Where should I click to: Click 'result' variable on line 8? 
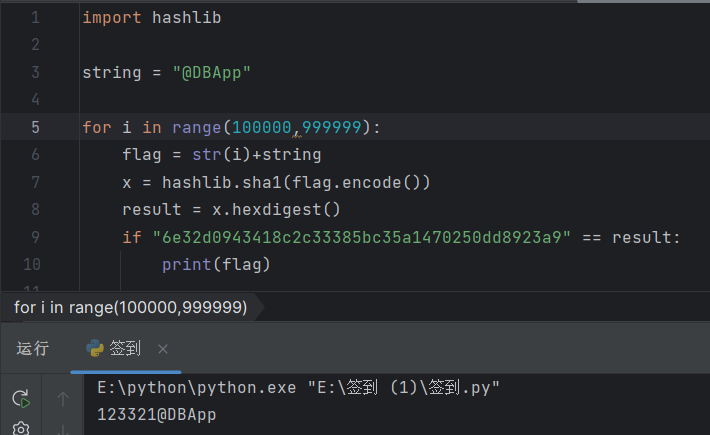point(152,210)
